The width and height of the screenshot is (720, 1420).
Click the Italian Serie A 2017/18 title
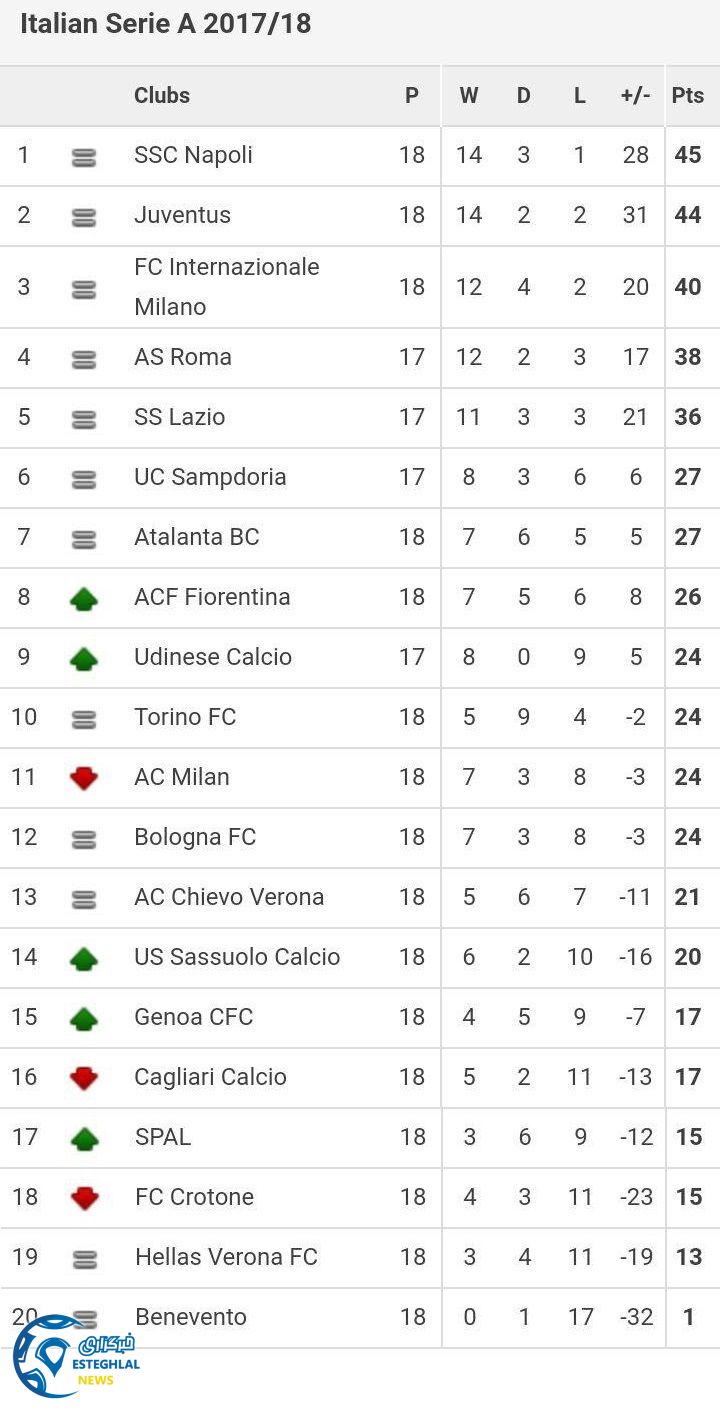tap(165, 24)
